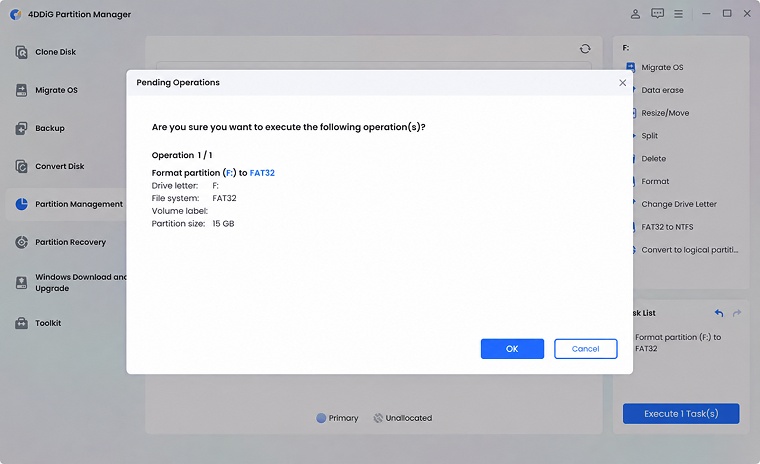The width and height of the screenshot is (760, 464).
Task: Select Migrate OS sidebar icon
Action: pyautogui.click(x=21, y=90)
